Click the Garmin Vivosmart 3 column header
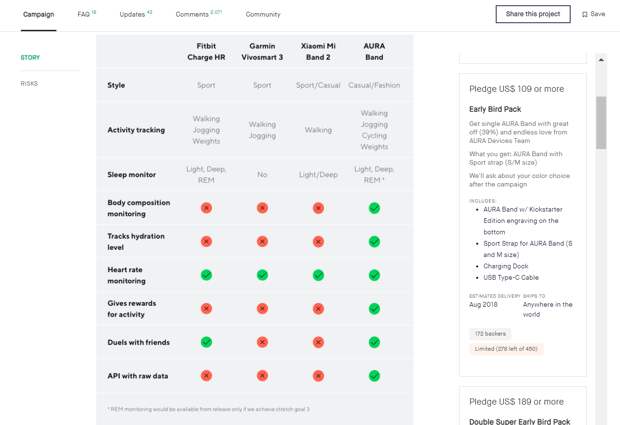This screenshot has height=425, width=620. (262, 52)
